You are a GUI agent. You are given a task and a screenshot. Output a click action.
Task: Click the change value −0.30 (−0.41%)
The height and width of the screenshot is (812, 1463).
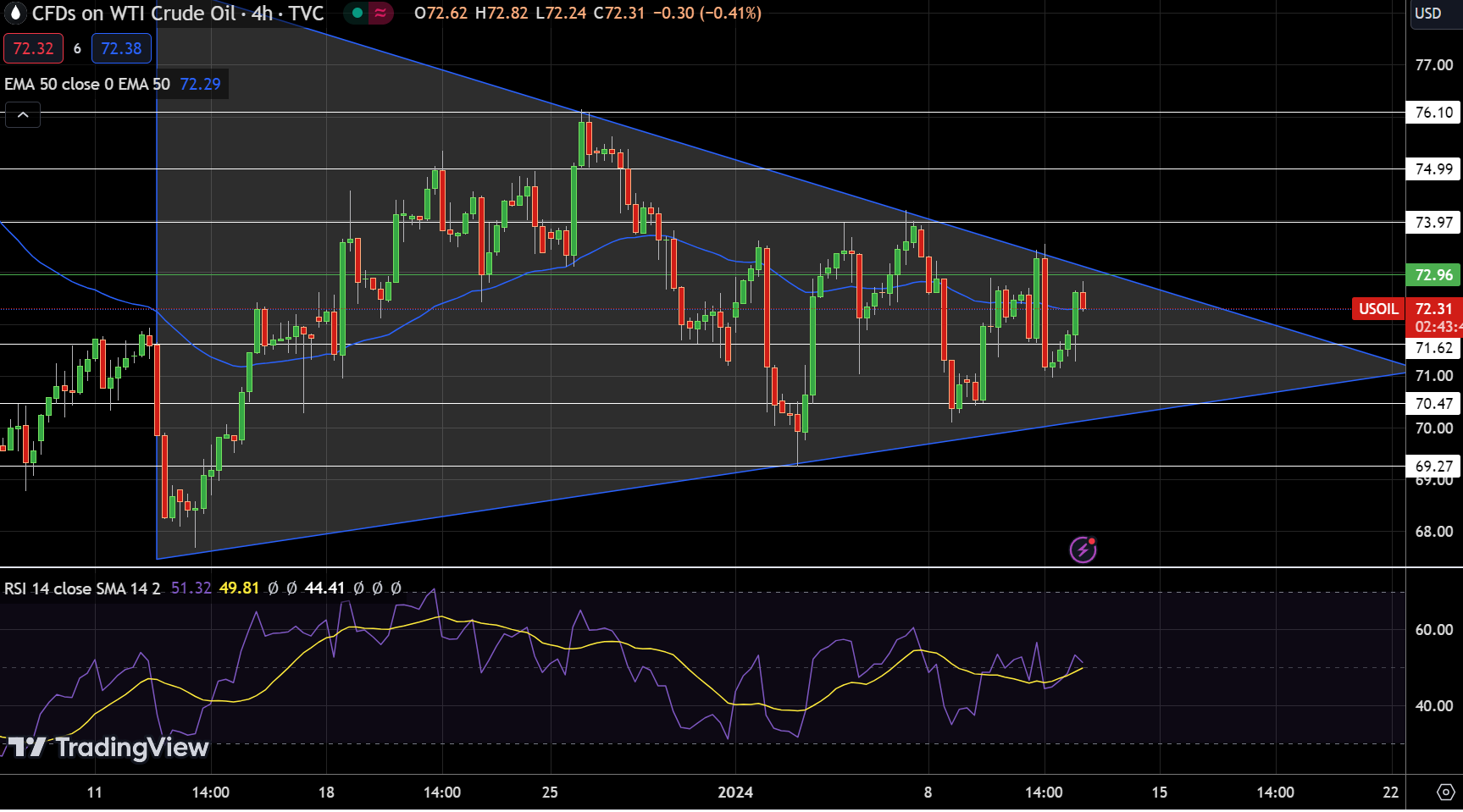pyautogui.click(x=707, y=14)
